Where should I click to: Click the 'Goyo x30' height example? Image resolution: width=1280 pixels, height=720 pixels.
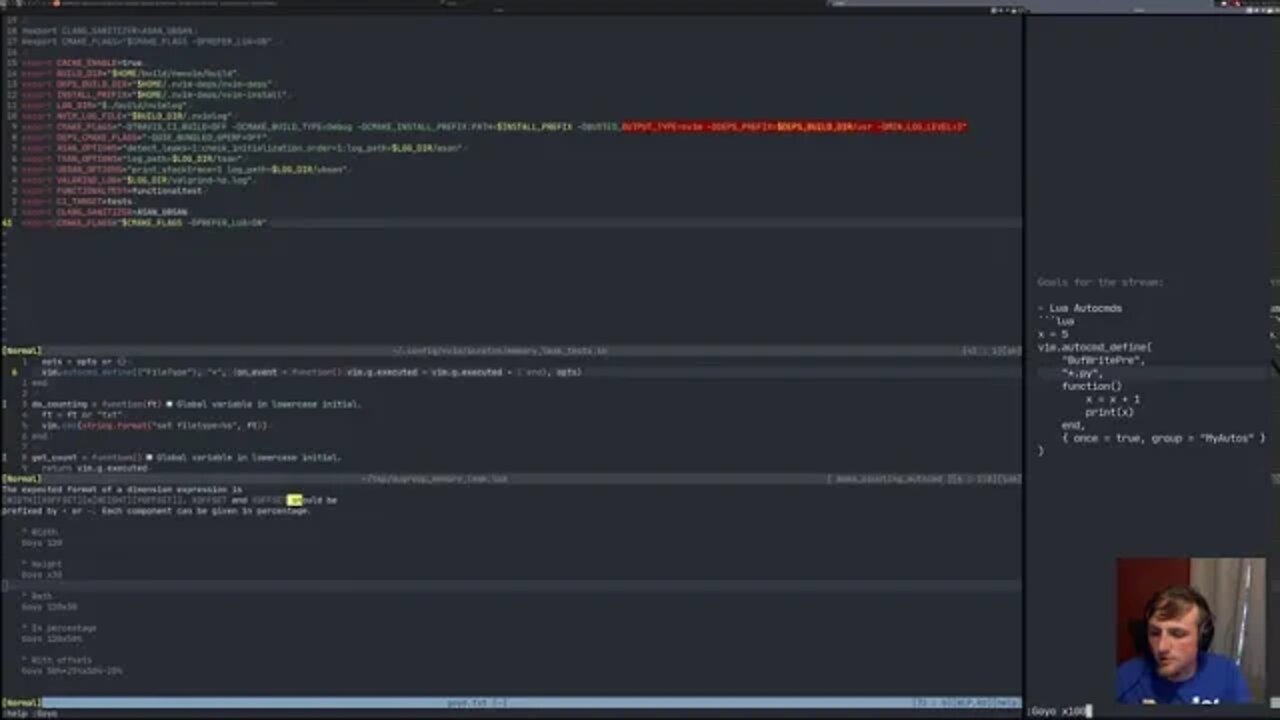coord(42,575)
